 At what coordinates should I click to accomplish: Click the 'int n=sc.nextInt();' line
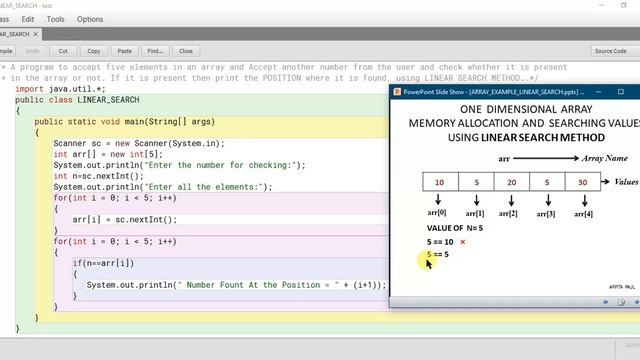coord(98,176)
